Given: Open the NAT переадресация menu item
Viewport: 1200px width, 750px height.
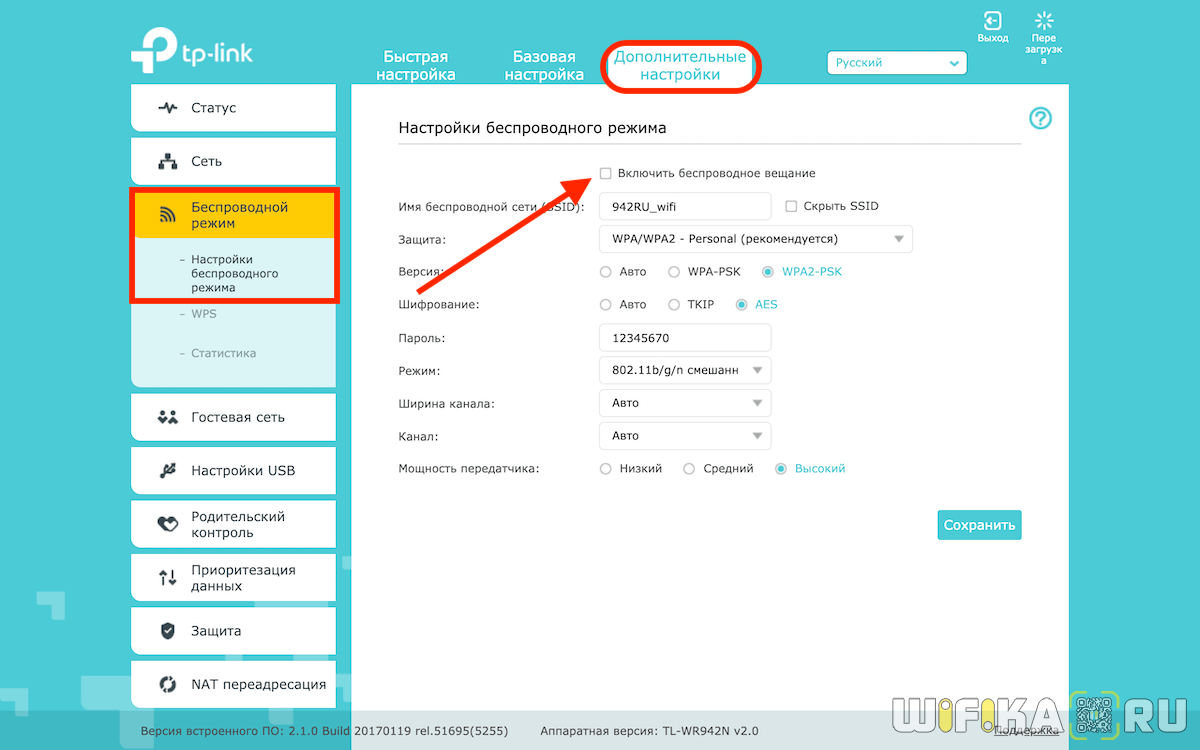Looking at the screenshot, I should click(233, 685).
